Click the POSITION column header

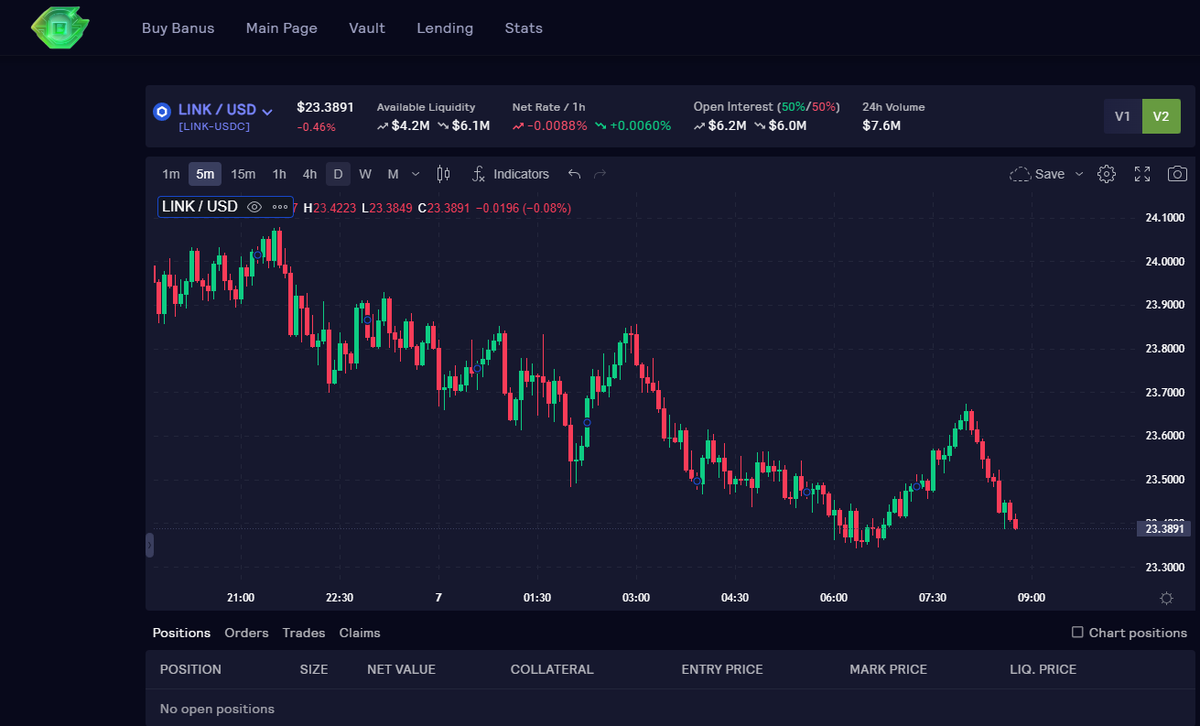[x=191, y=669]
